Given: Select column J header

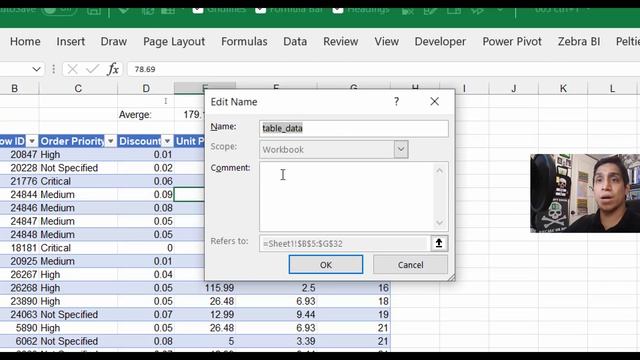Looking at the screenshot, I should click(x=514, y=89).
